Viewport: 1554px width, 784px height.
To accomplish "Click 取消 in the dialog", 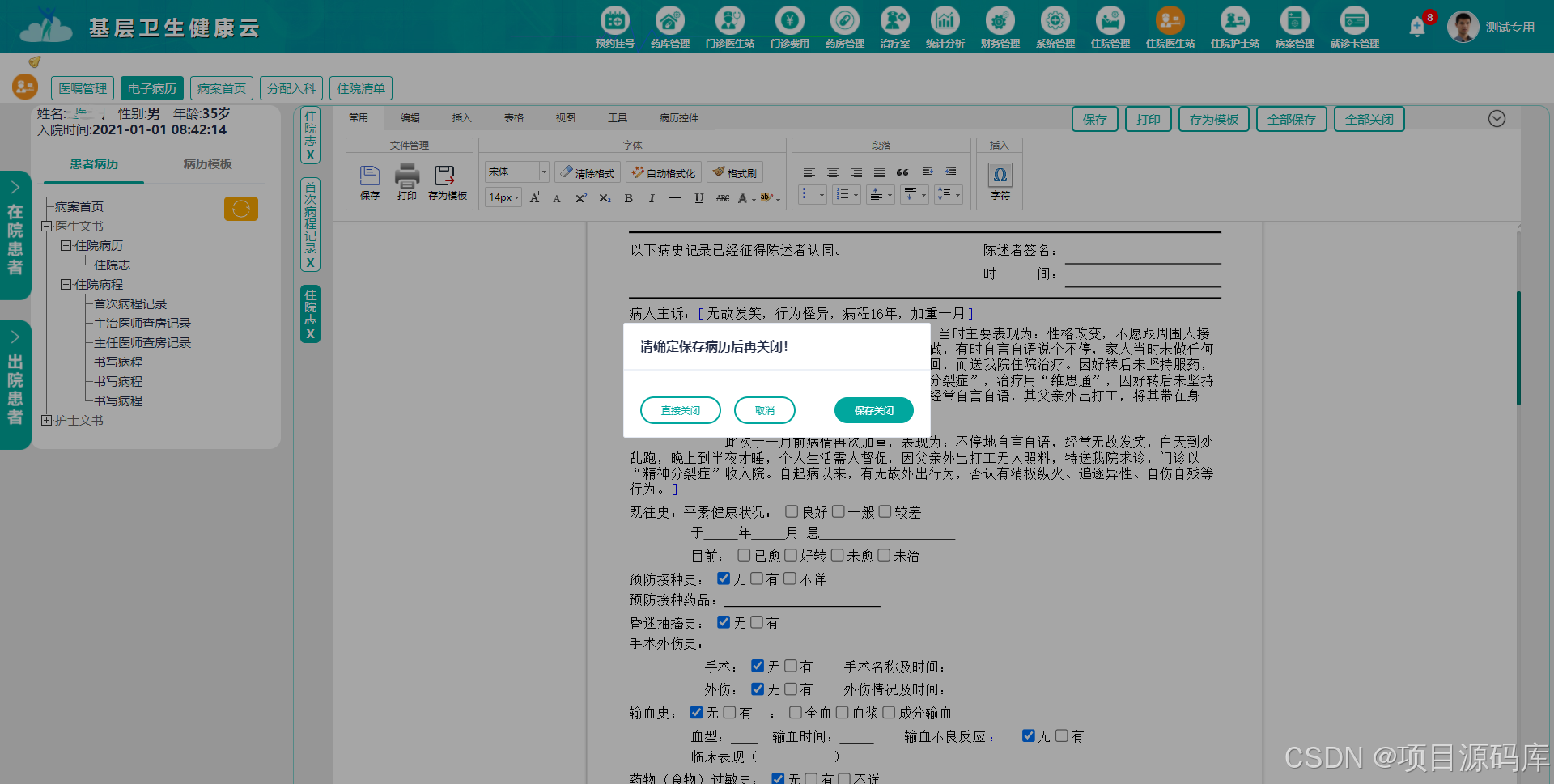I will 764,410.
